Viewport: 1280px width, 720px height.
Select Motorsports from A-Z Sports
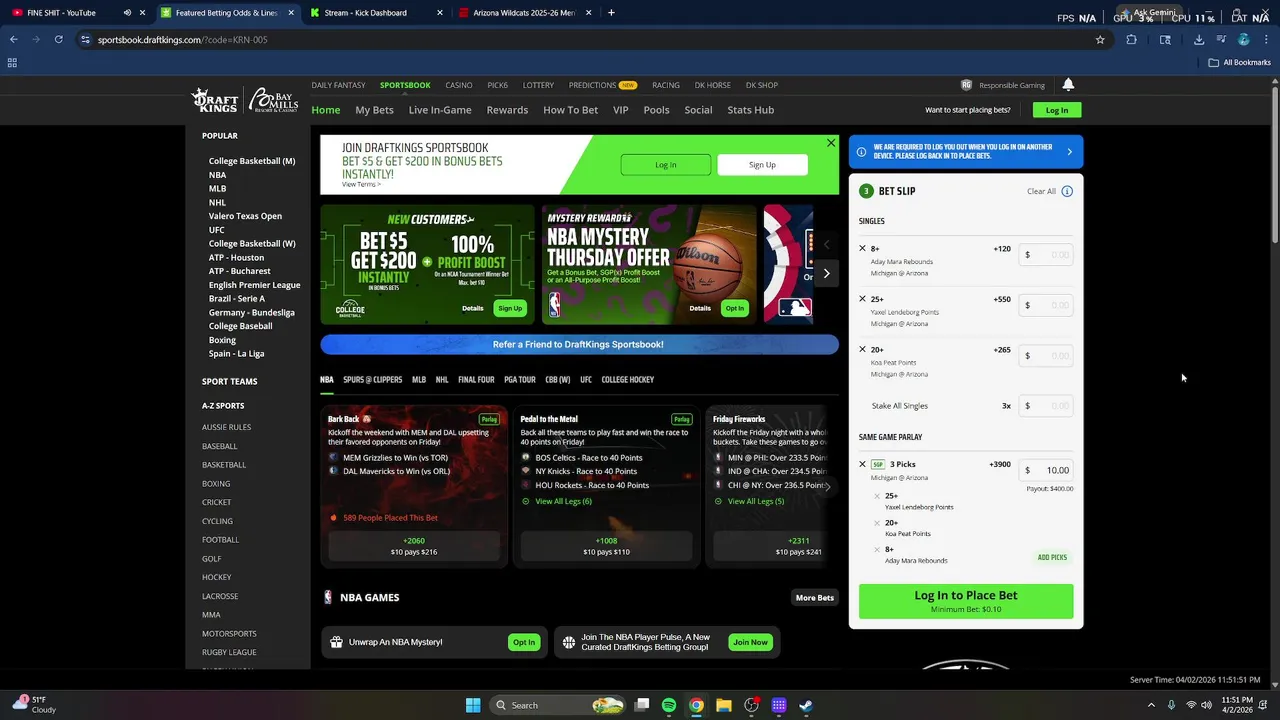click(x=229, y=634)
